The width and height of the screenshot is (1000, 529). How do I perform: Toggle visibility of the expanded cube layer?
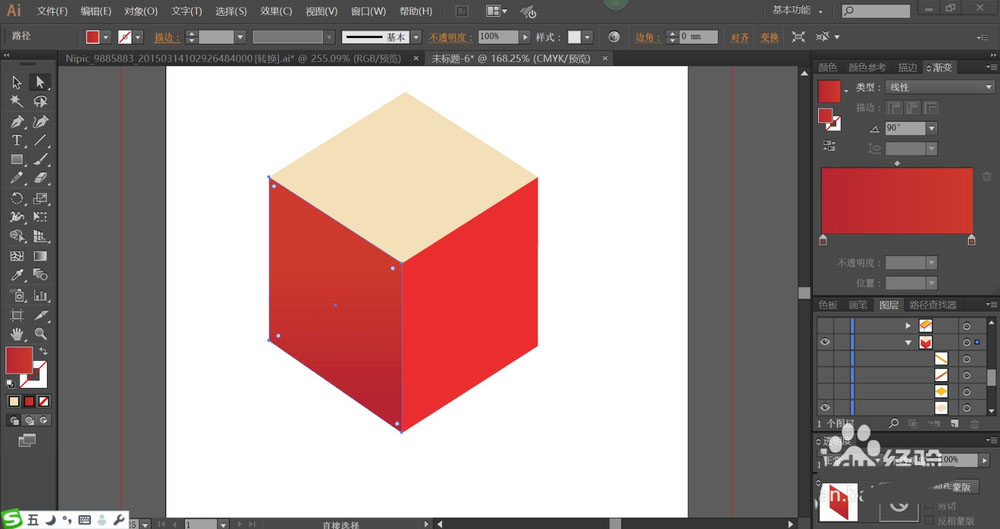(825, 343)
